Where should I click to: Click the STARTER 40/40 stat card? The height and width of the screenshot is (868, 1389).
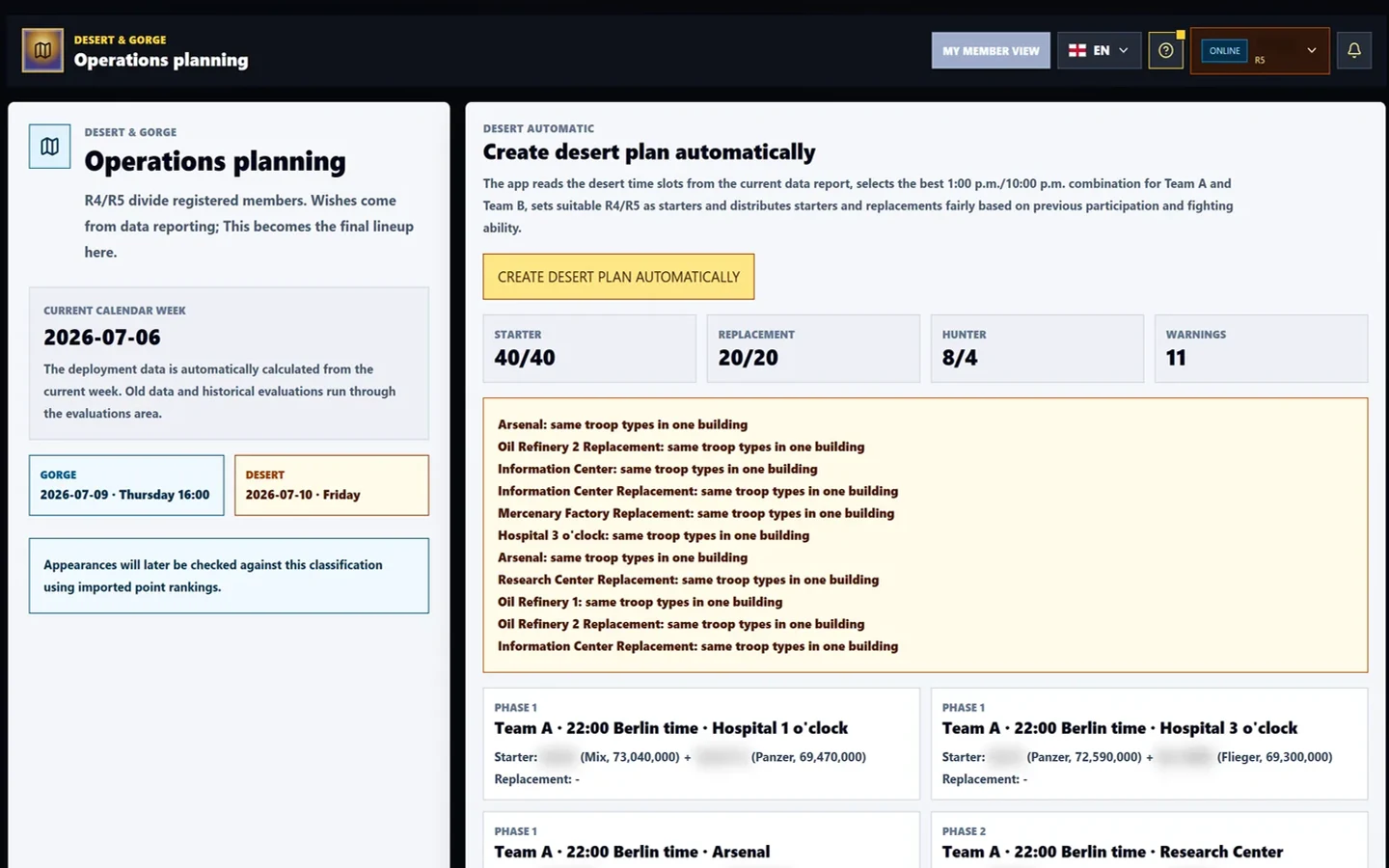click(x=589, y=348)
